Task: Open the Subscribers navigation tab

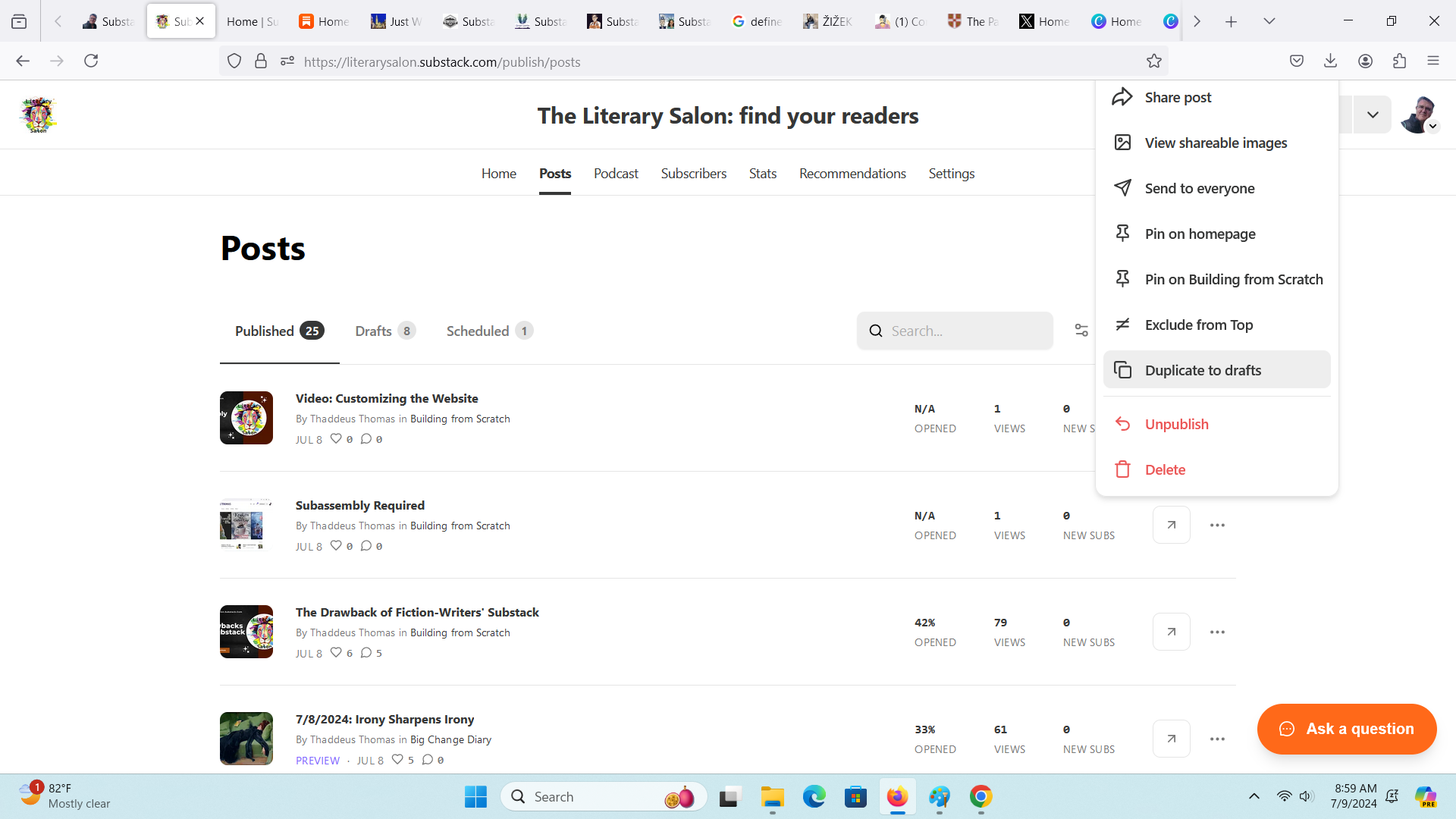Action: click(693, 174)
